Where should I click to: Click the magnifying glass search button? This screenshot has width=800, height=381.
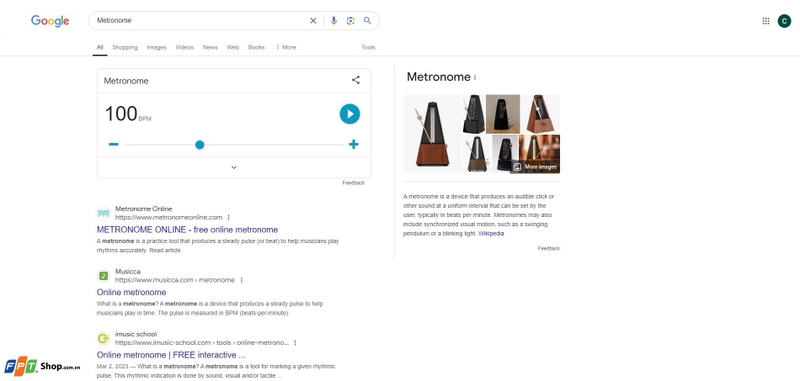[x=367, y=21]
